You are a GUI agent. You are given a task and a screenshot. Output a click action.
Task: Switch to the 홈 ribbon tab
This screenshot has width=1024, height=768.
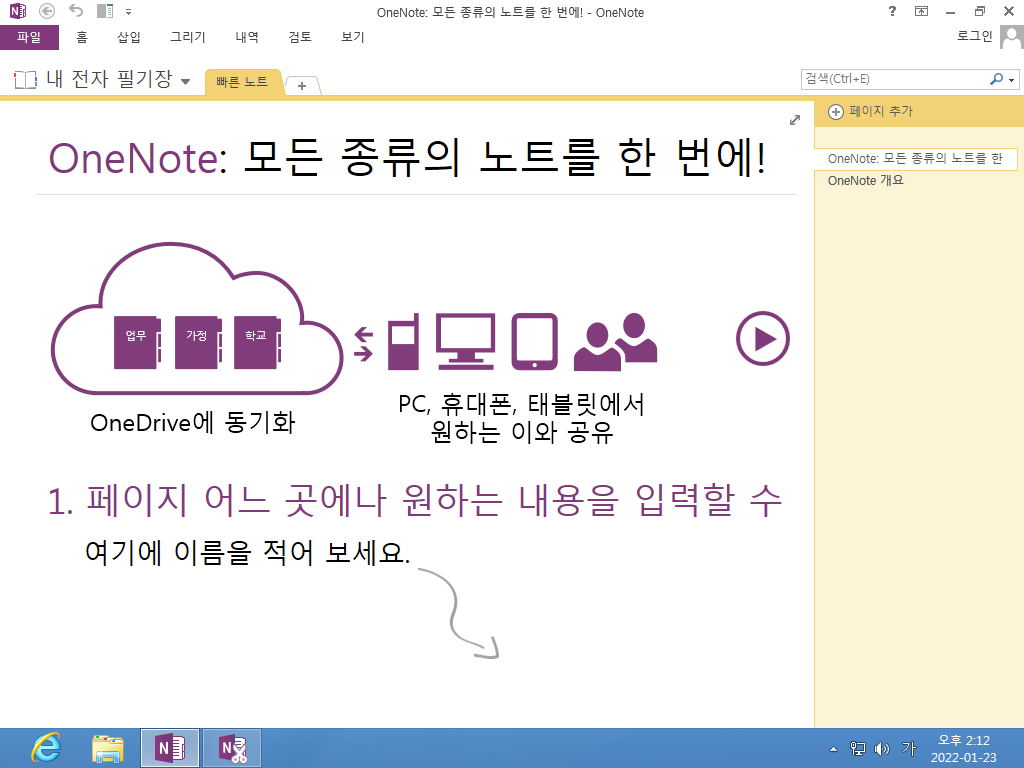click(82, 37)
